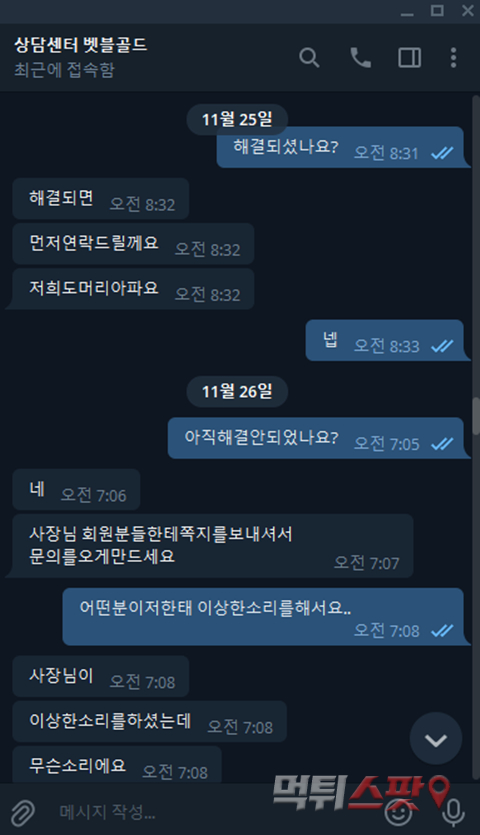Click the 11월 26일 date badge
This screenshot has height=835, width=480.
(237, 392)
